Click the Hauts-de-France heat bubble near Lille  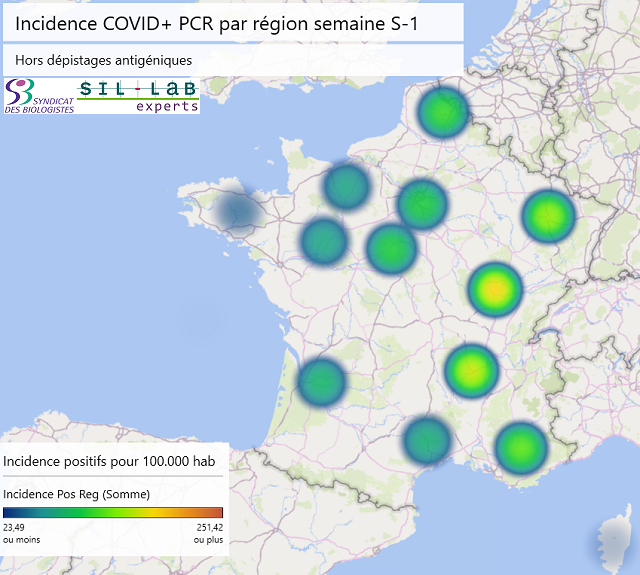pyautogui.click(x=443, y=112)
